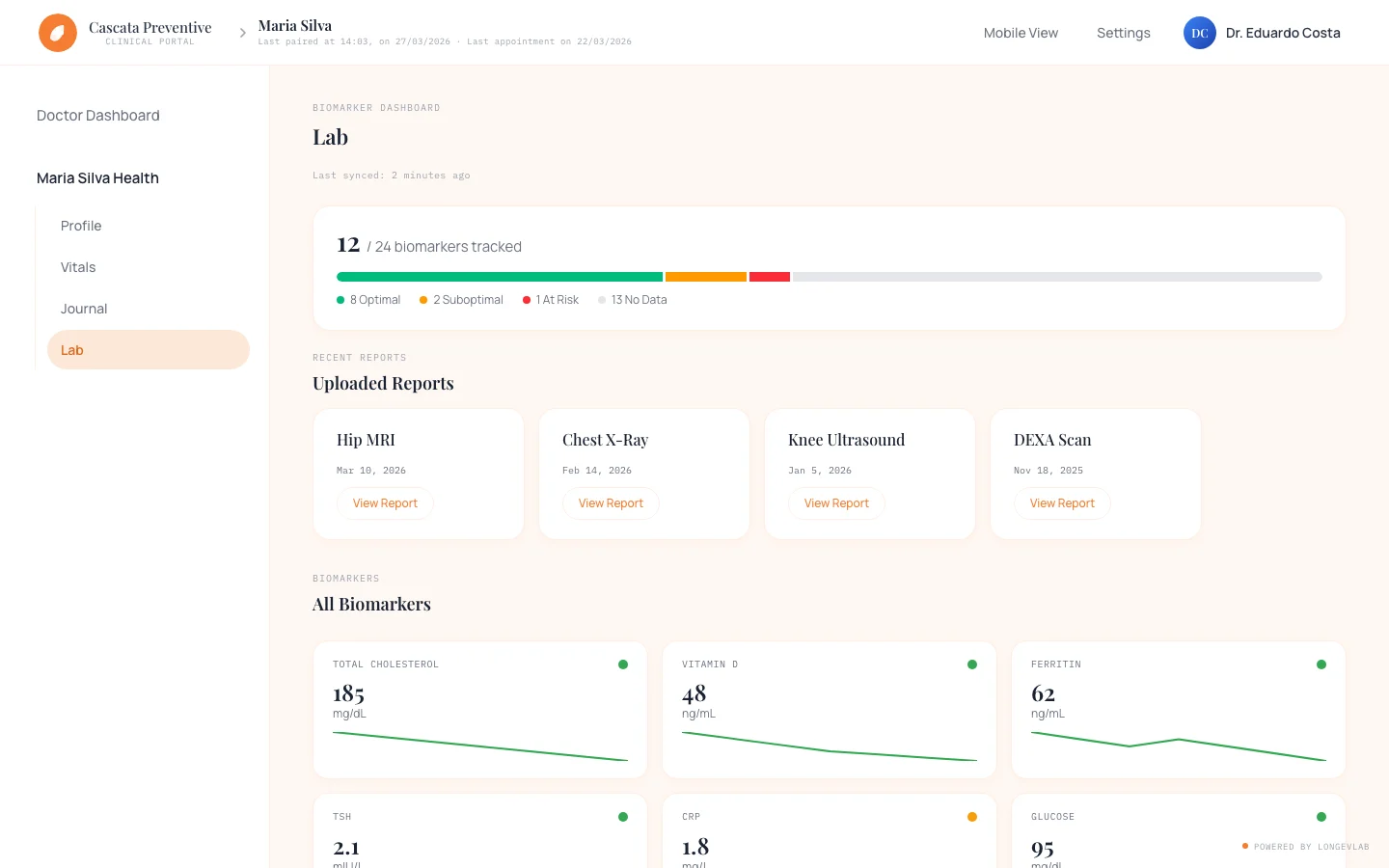Viewport: 1389px width, 868px height.
Task: Click the Glucose value 95
Action: coord(1043,848)
